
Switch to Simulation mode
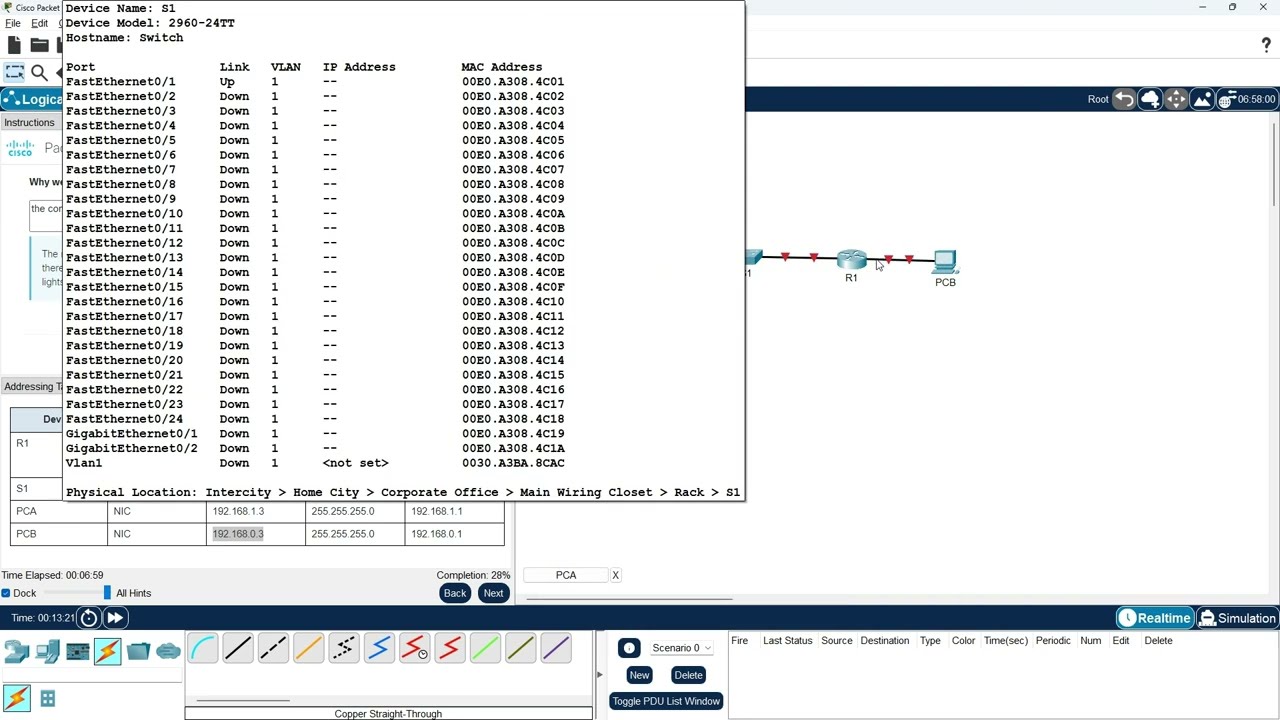[1238, 618]
